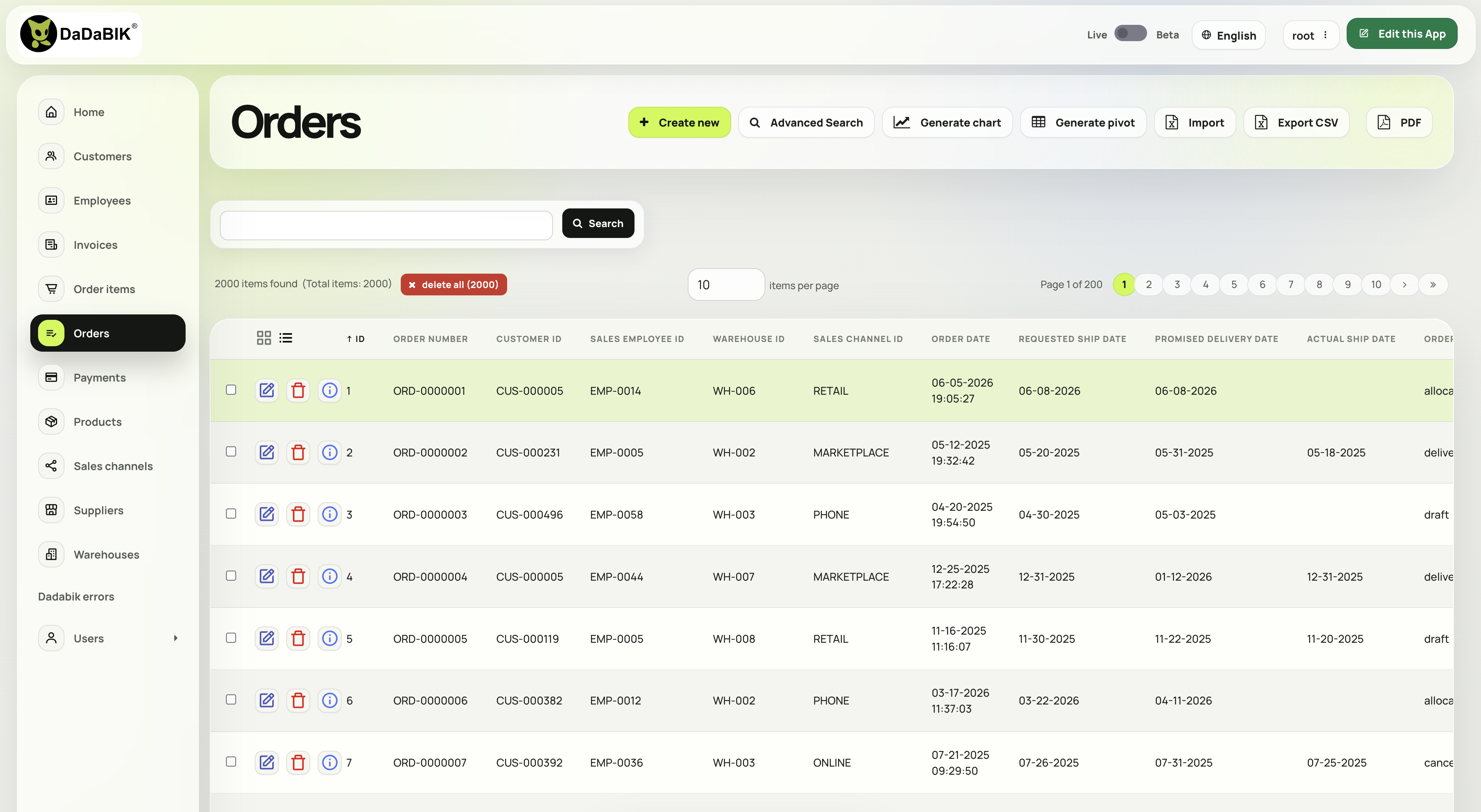Select checkbox for order ORD-0000002
The image size is (1481, 812).
(x=231, y=452)
